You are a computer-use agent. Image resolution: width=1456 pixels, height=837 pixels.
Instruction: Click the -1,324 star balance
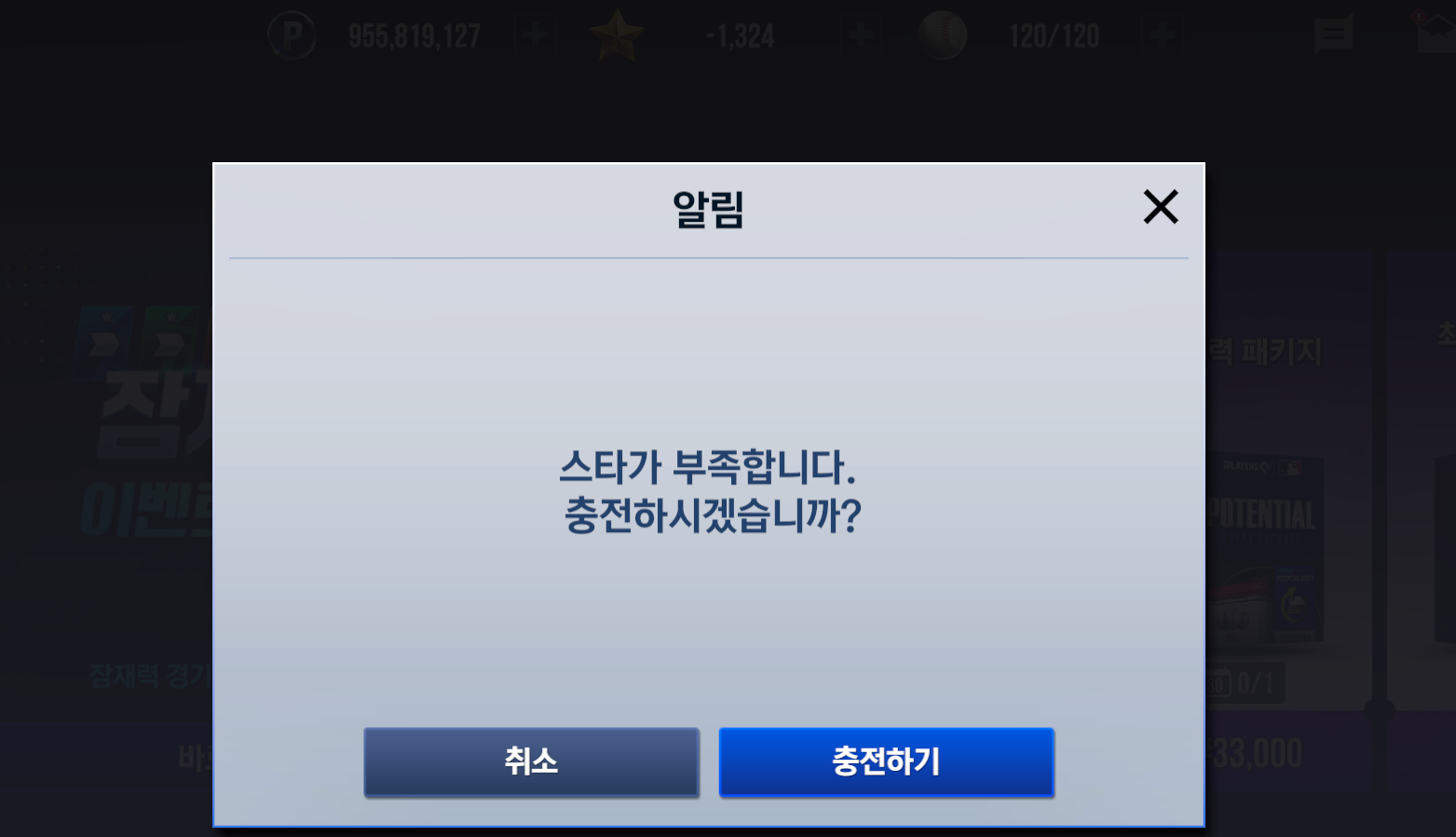740,36
